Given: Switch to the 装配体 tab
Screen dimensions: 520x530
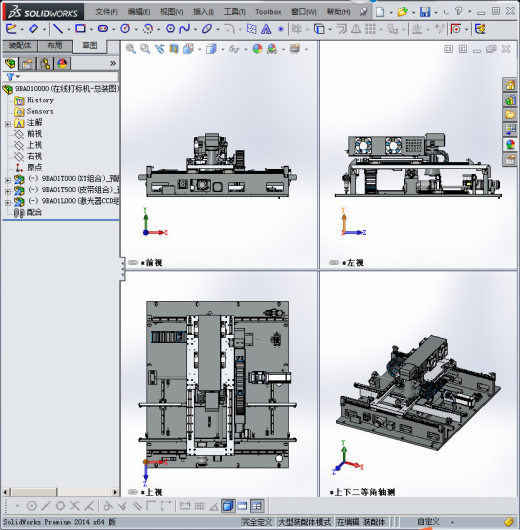Looking at the screenshot, I should point(20,45).
